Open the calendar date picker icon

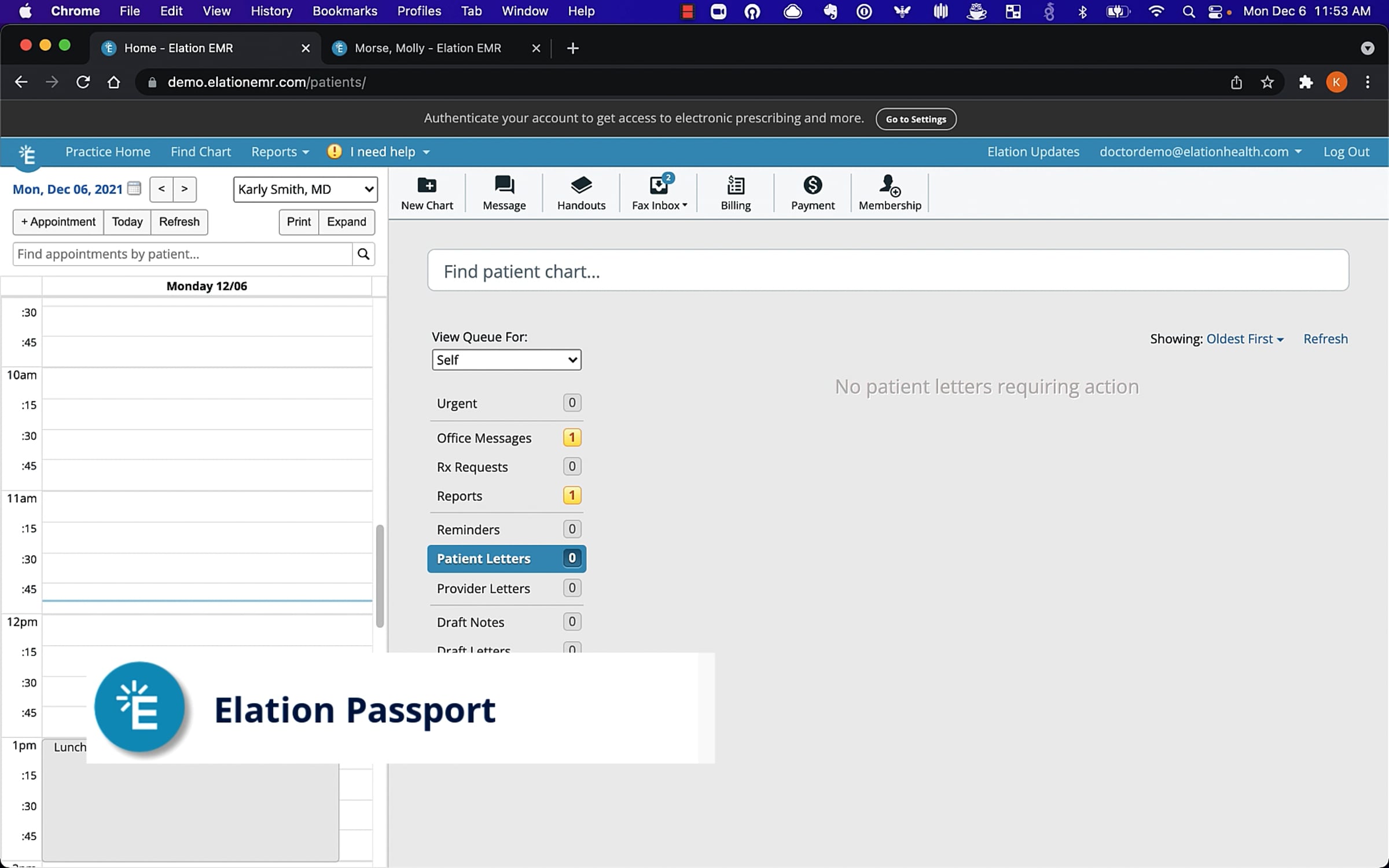(134, 189)
